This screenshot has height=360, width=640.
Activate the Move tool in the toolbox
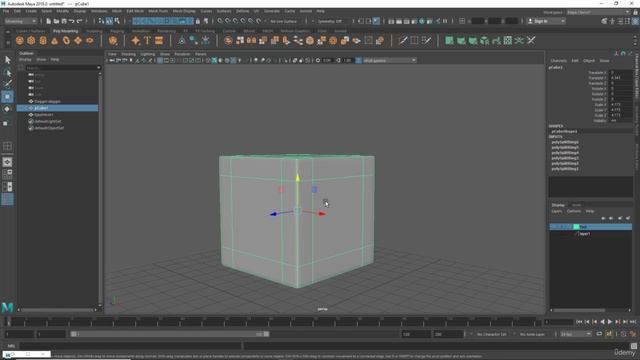(x=7, y=97)
